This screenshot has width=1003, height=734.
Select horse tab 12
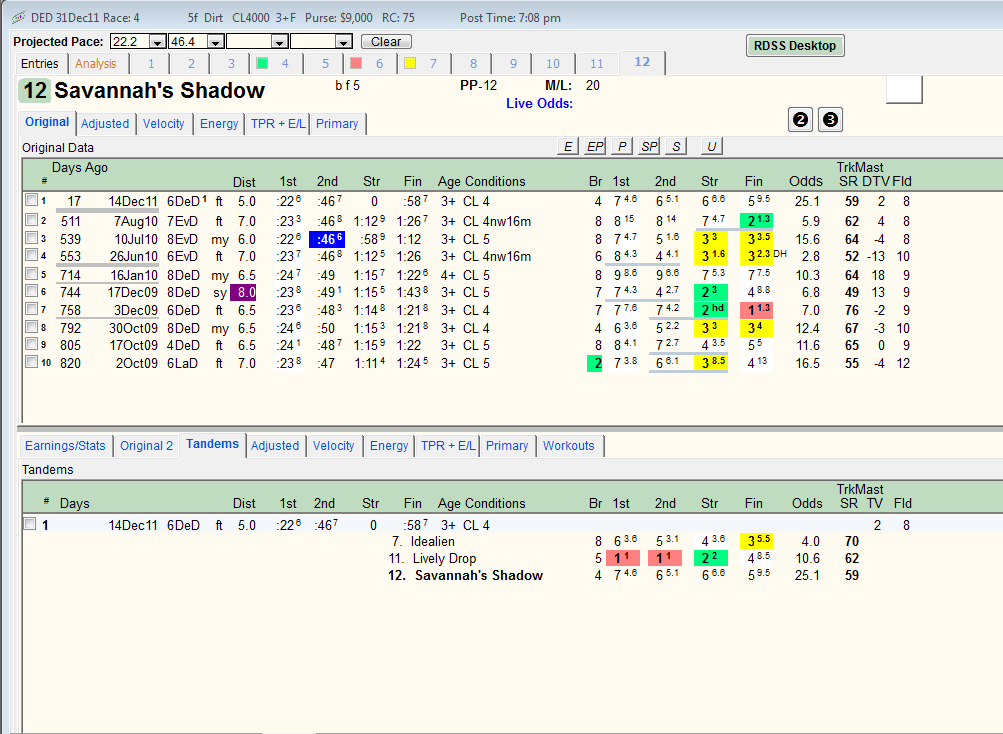point(642,62)
